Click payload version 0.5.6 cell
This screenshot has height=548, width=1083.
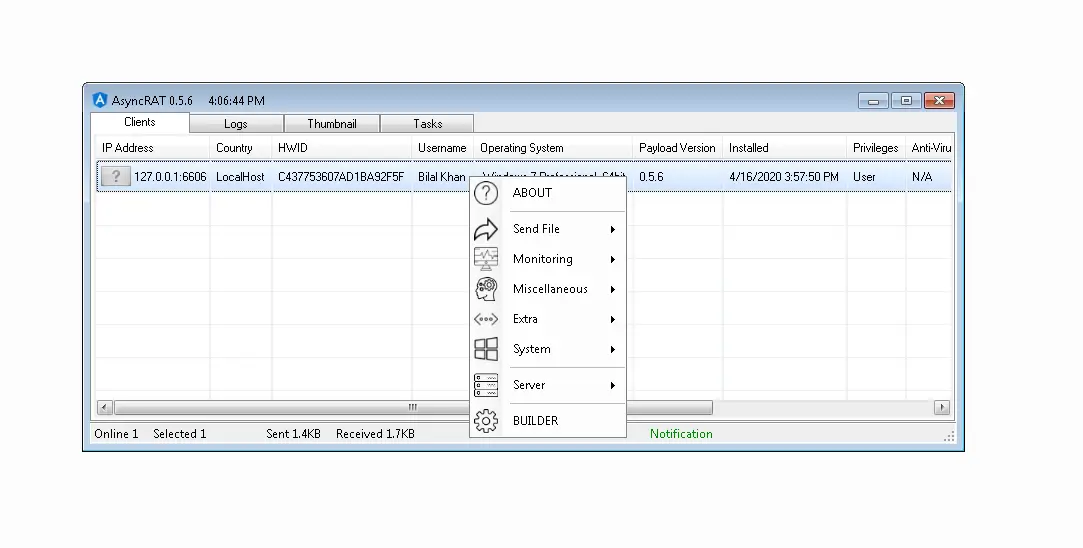pos(651,177)
